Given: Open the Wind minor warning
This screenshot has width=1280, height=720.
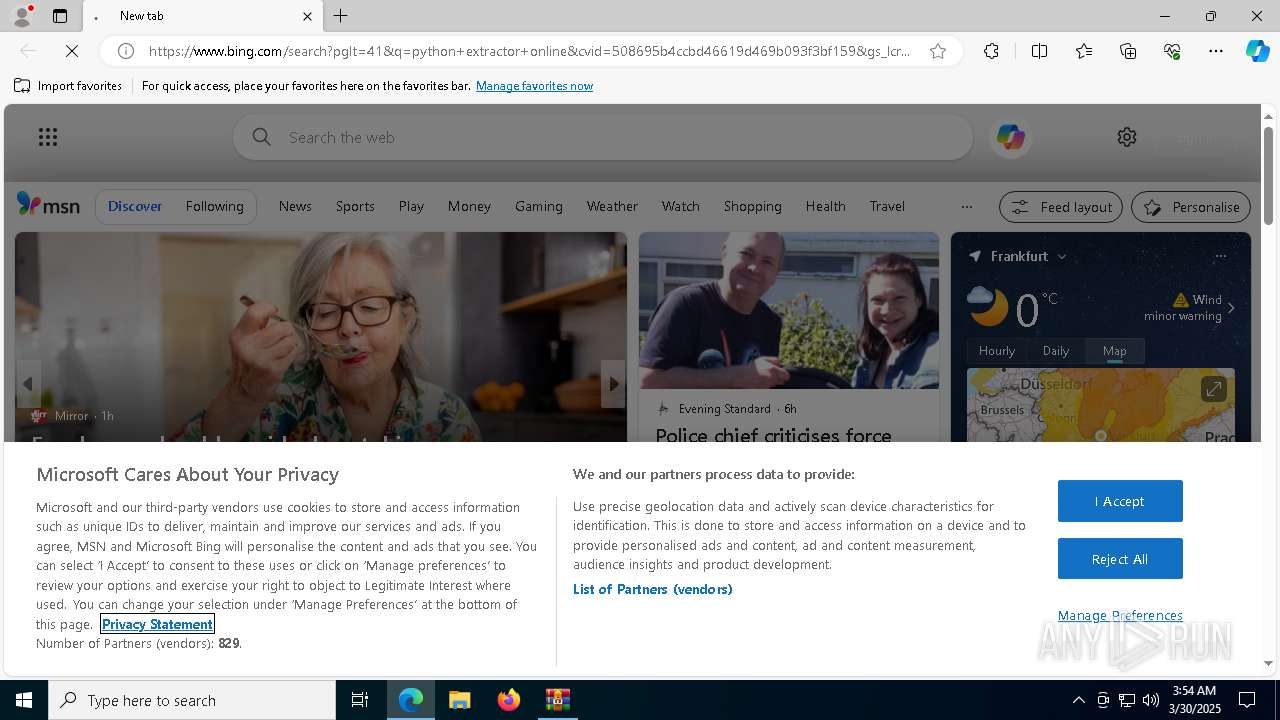Looking at the screenshot, I should point(1191,308).
